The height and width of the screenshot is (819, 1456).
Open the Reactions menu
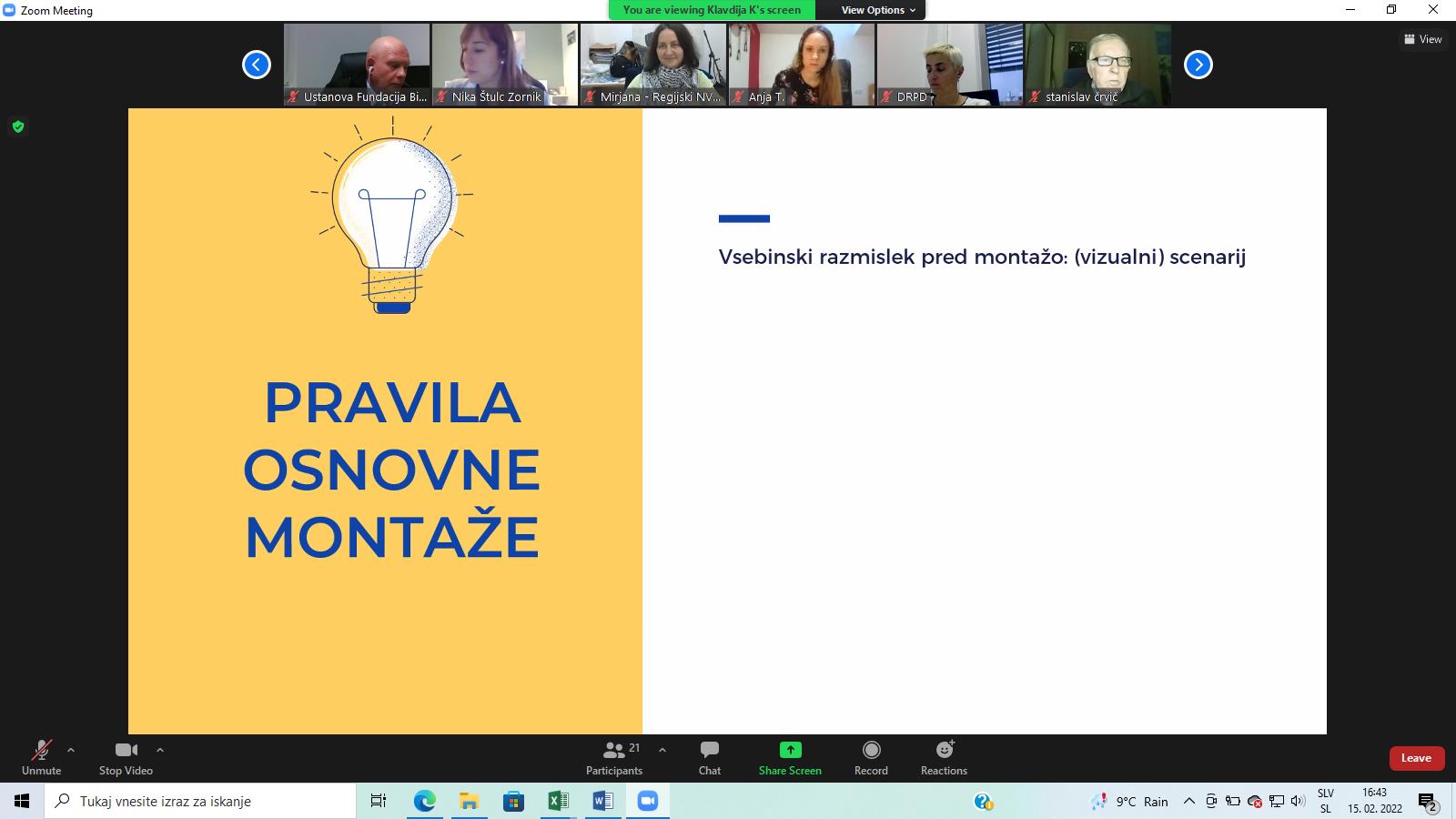click(944, 757)
